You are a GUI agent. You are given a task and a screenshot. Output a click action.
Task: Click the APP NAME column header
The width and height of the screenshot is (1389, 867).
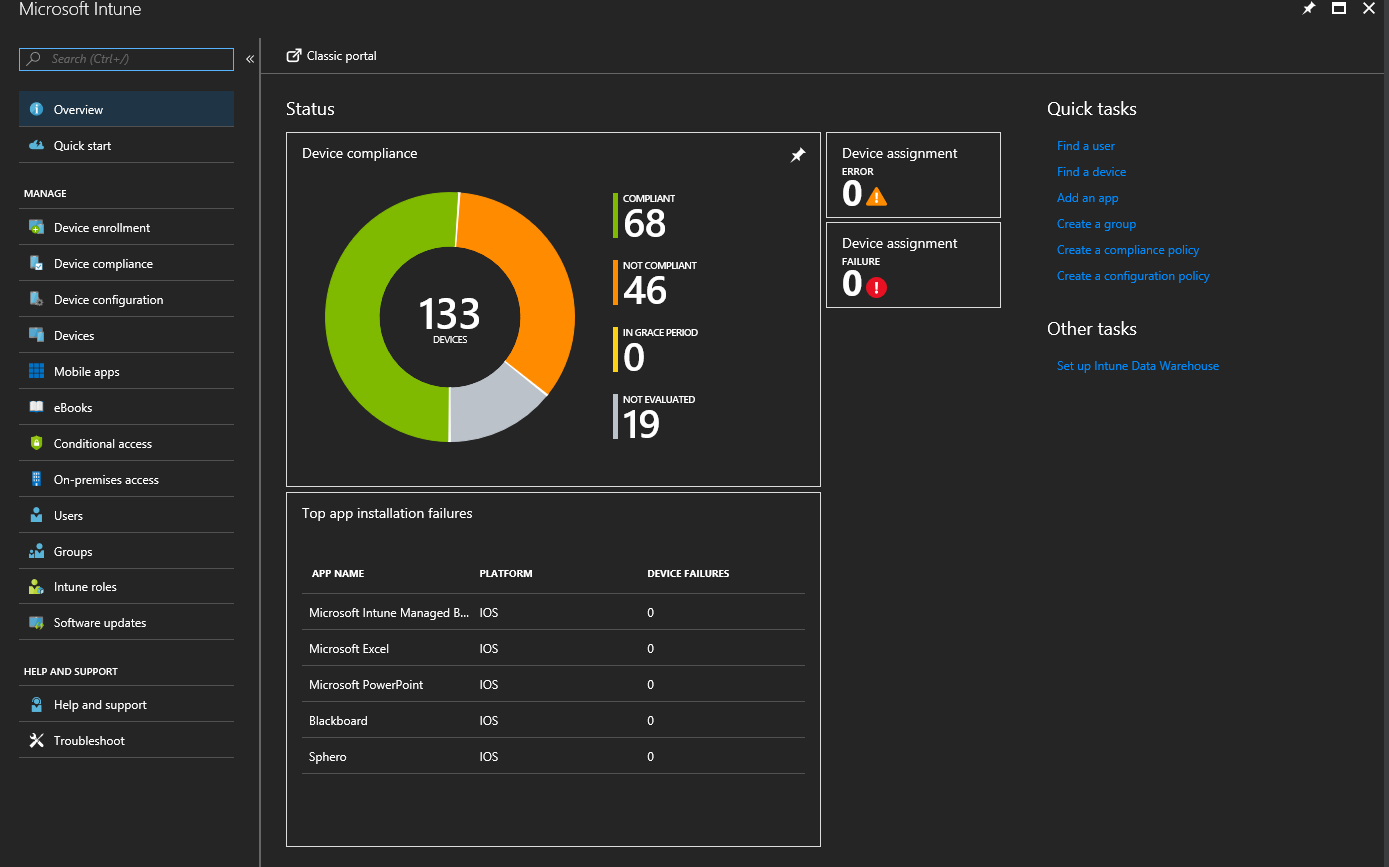pos(338,574)
